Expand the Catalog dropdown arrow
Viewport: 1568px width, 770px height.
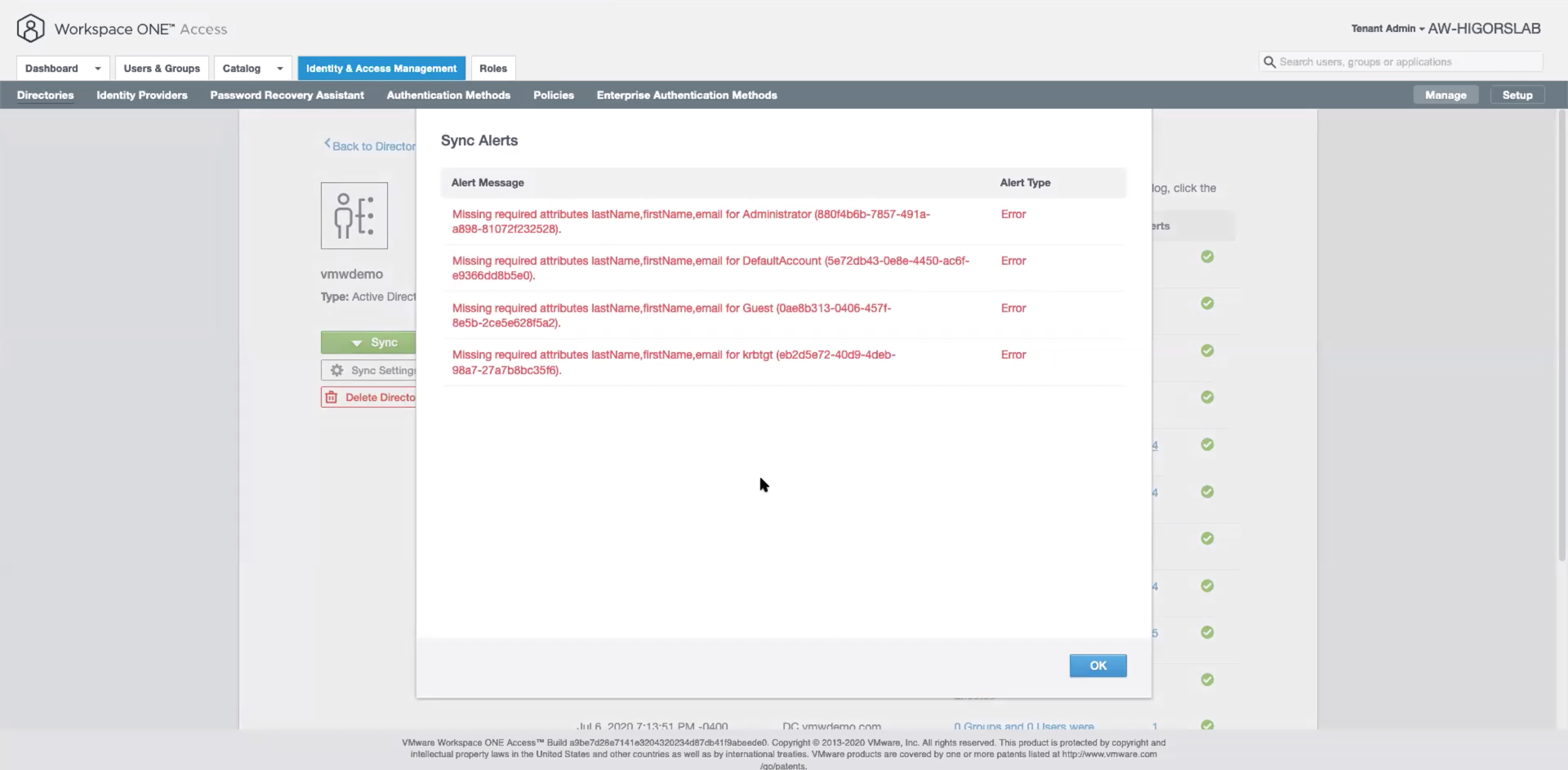(280, 69)
